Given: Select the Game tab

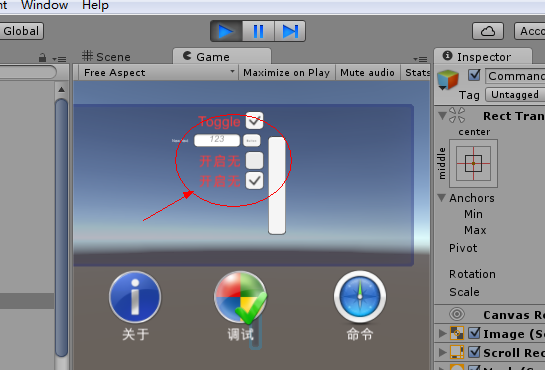Looking at the screenshot, I should [x=221, y=56].
